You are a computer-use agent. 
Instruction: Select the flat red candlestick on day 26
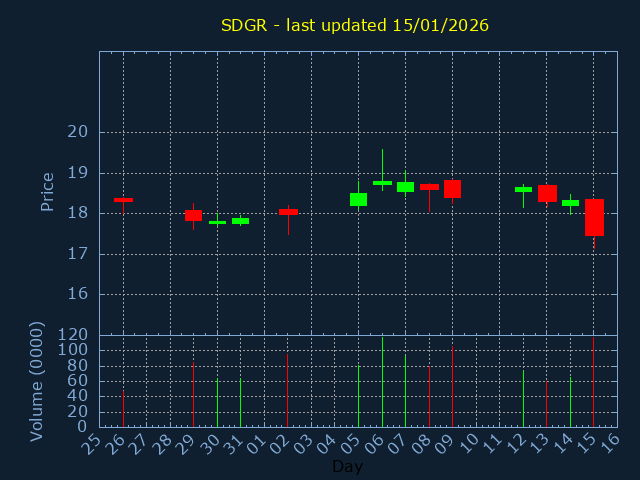coord(123,200)
